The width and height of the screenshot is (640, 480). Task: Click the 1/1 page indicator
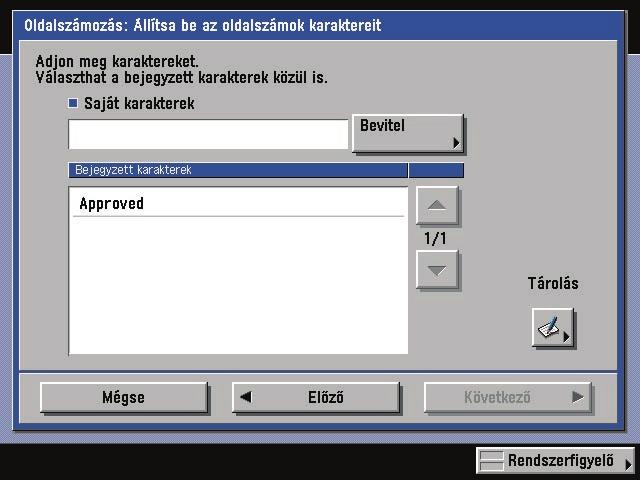coord(436,238)
